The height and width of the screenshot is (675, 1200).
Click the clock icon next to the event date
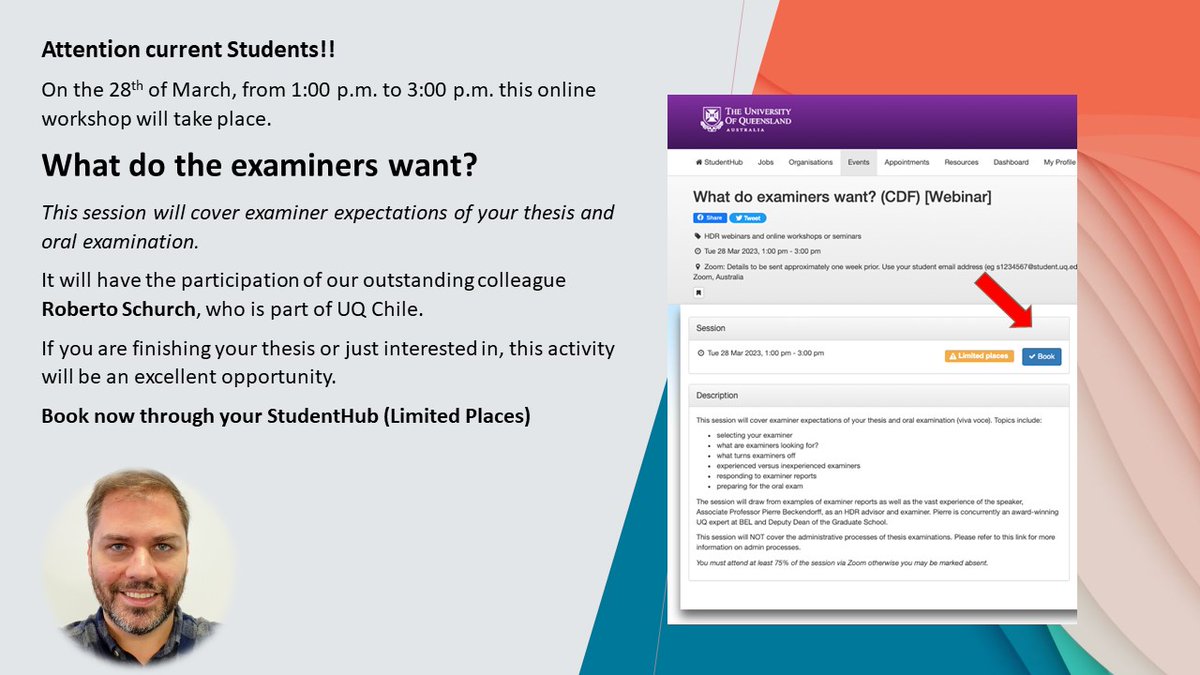697,251
